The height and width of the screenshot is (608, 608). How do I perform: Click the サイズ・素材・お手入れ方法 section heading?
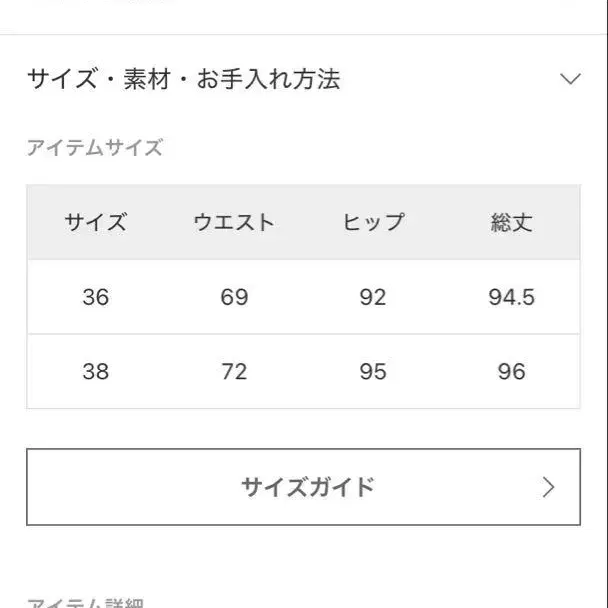coord(184,79)
